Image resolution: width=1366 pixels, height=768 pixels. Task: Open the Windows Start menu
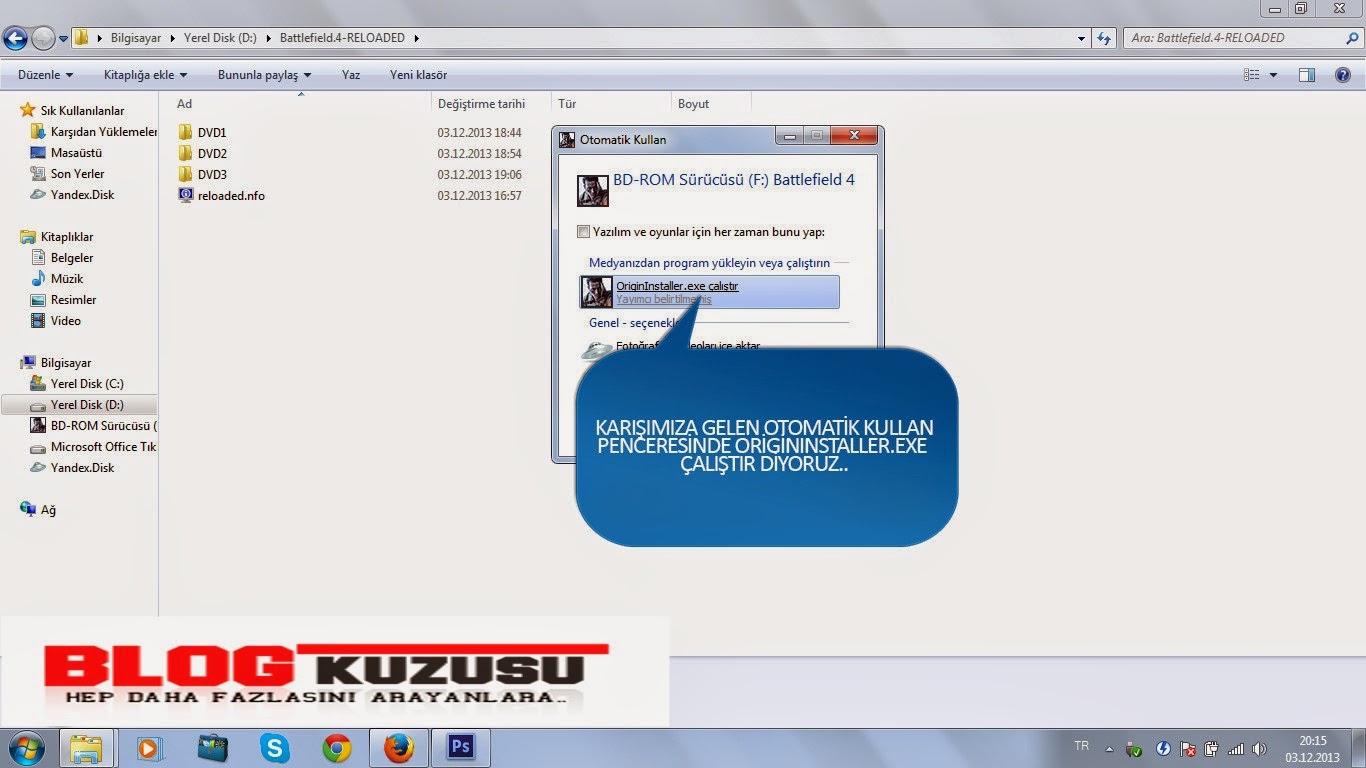coord(26,747)
